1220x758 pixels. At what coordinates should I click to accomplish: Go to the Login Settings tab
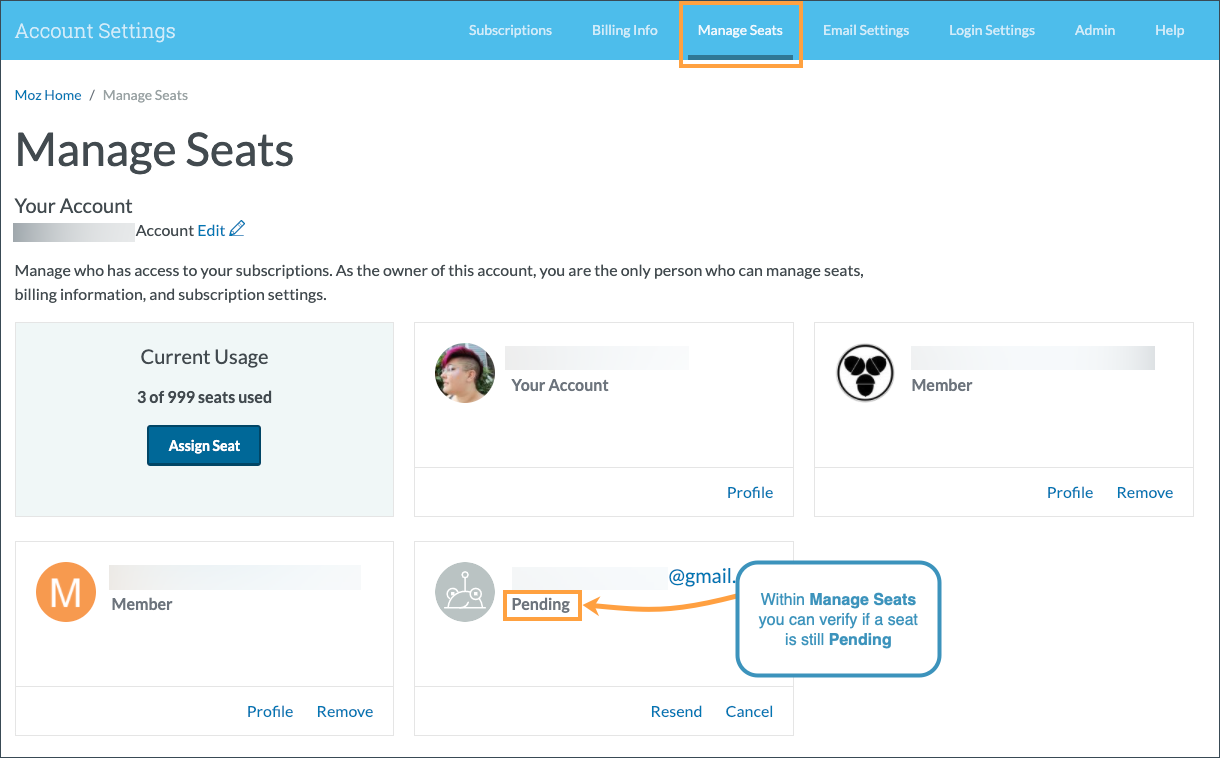(x=991, y=30)
